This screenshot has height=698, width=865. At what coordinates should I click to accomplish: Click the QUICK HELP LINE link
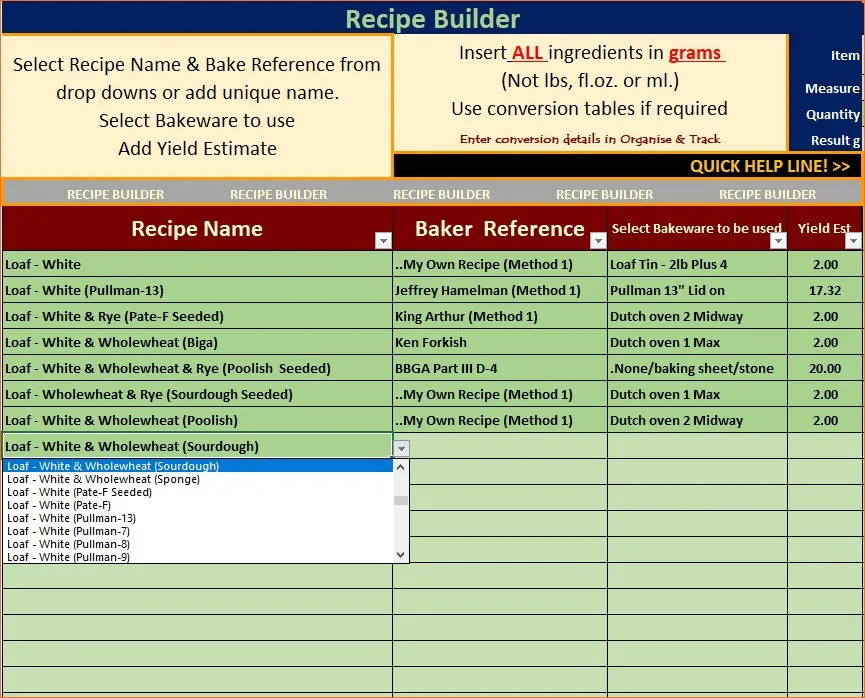click(x=769, y=166)
